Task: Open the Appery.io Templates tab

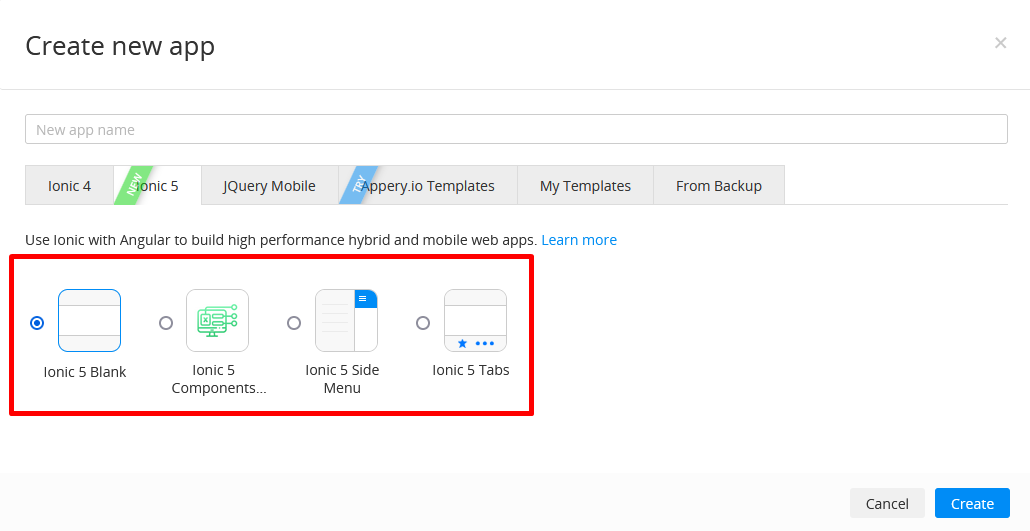Action: pyautogui.click(x=428, y=186)
